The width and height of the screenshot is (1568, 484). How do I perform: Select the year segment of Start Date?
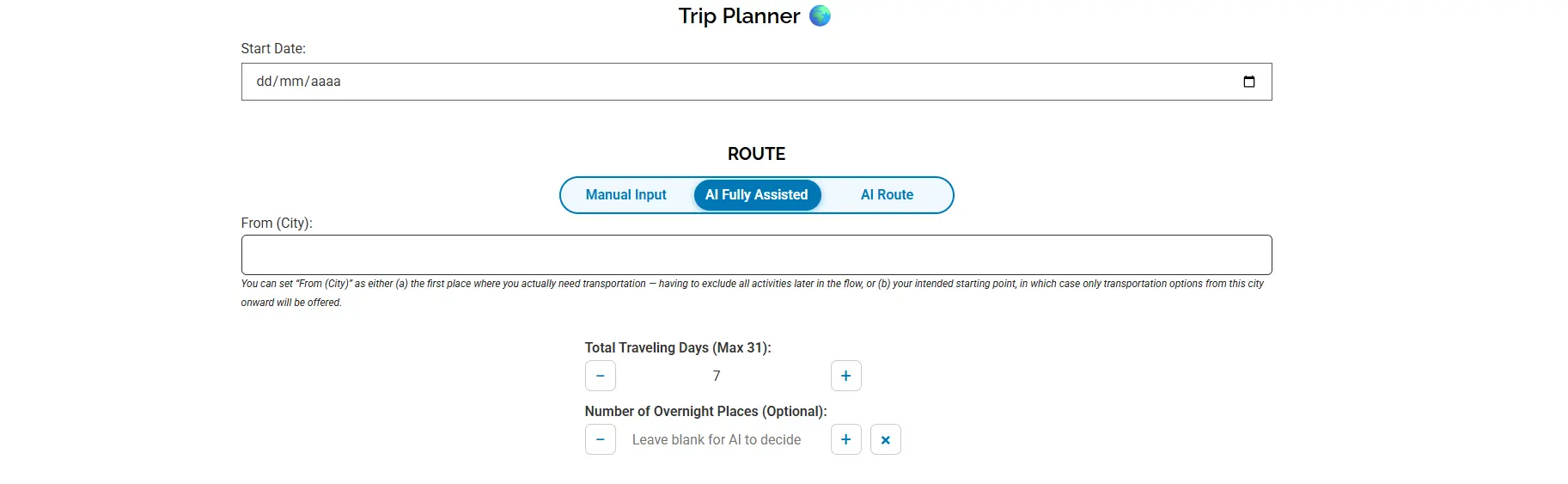[326, 82]
